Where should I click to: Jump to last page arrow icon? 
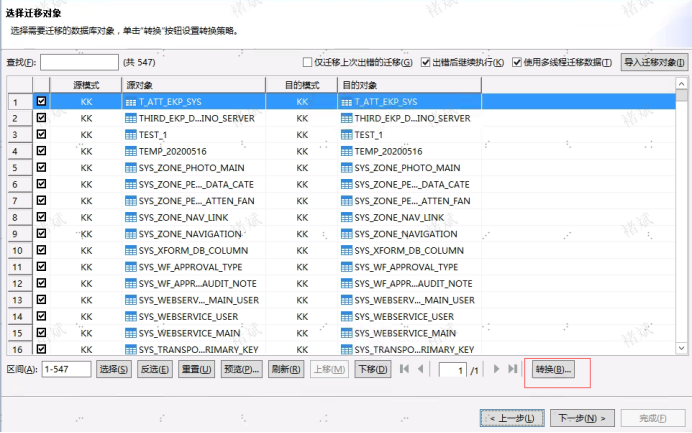click(x=512, y=369)
